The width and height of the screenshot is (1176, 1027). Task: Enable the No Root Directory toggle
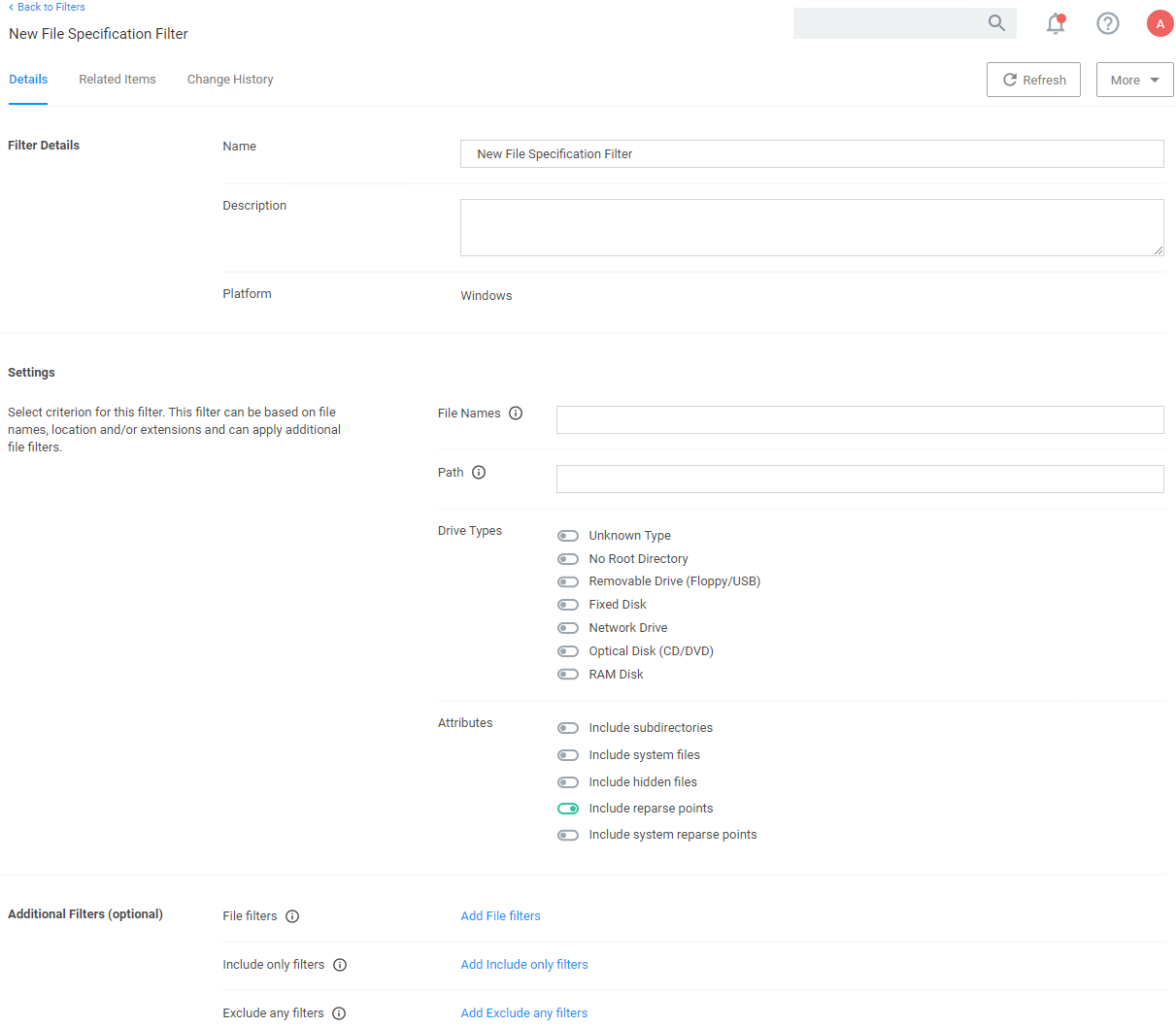pos(568,559)
